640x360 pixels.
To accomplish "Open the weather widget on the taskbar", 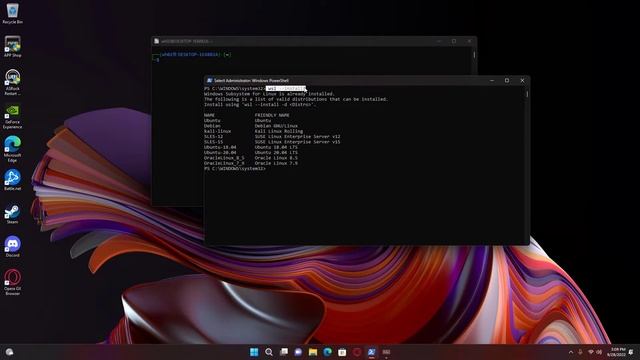I will (x=9, y=352).
